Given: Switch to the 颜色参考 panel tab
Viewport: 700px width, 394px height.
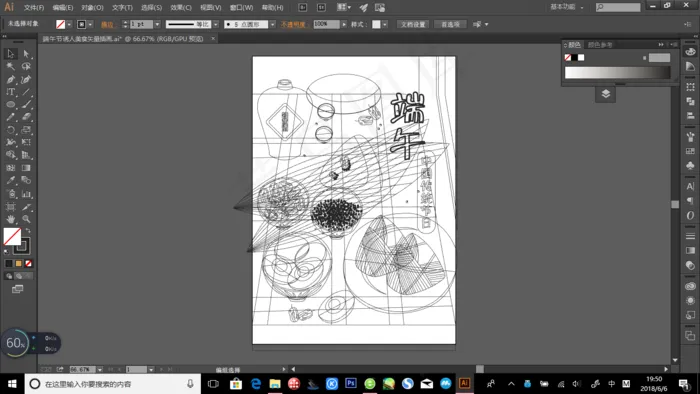Looking at the screenshot, I should (x=600, y=45).
